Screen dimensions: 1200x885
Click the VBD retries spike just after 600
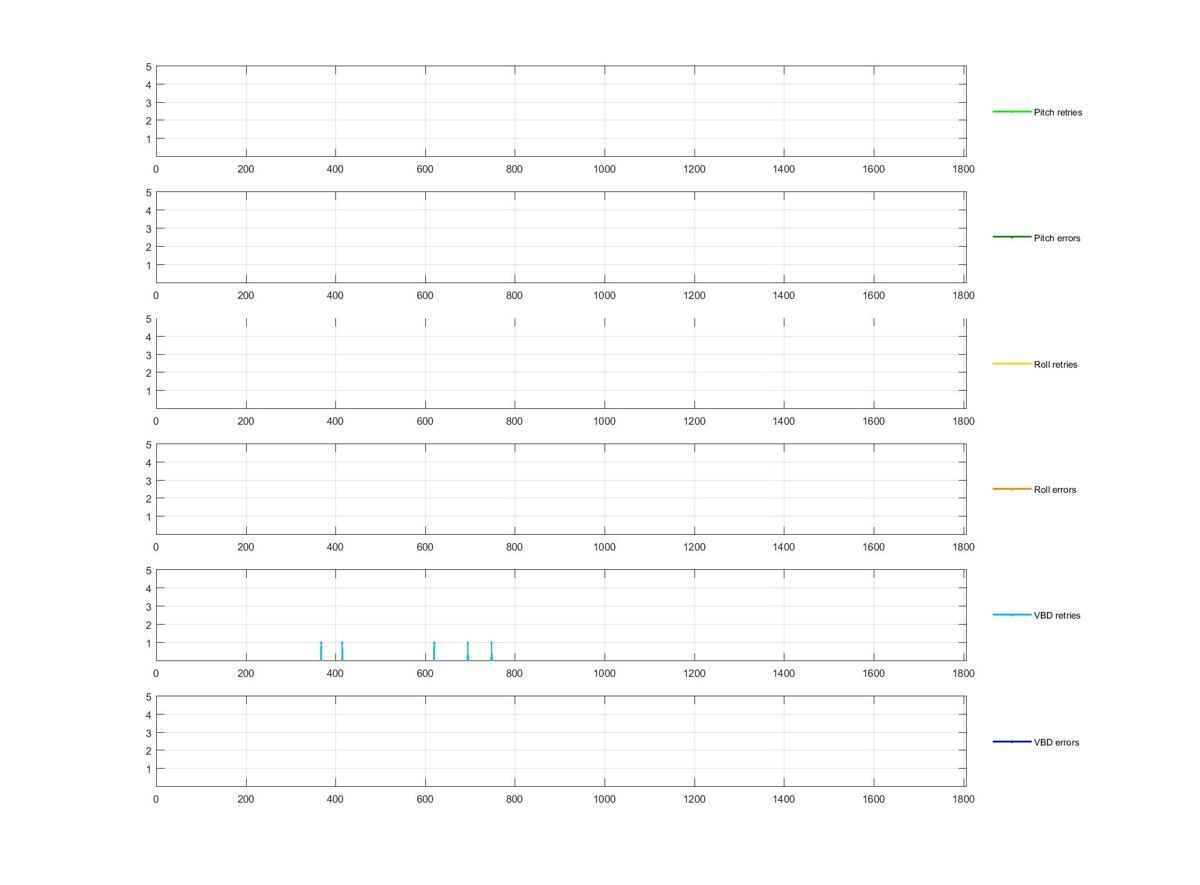point(434,651)
